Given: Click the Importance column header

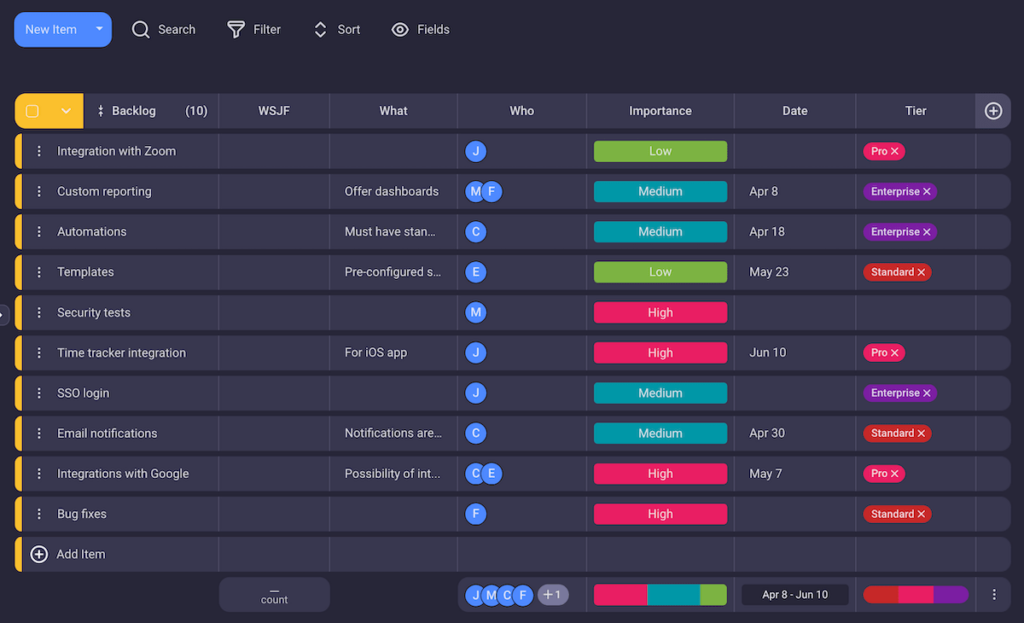Looking at the screenshot, I should pos(660,111).
